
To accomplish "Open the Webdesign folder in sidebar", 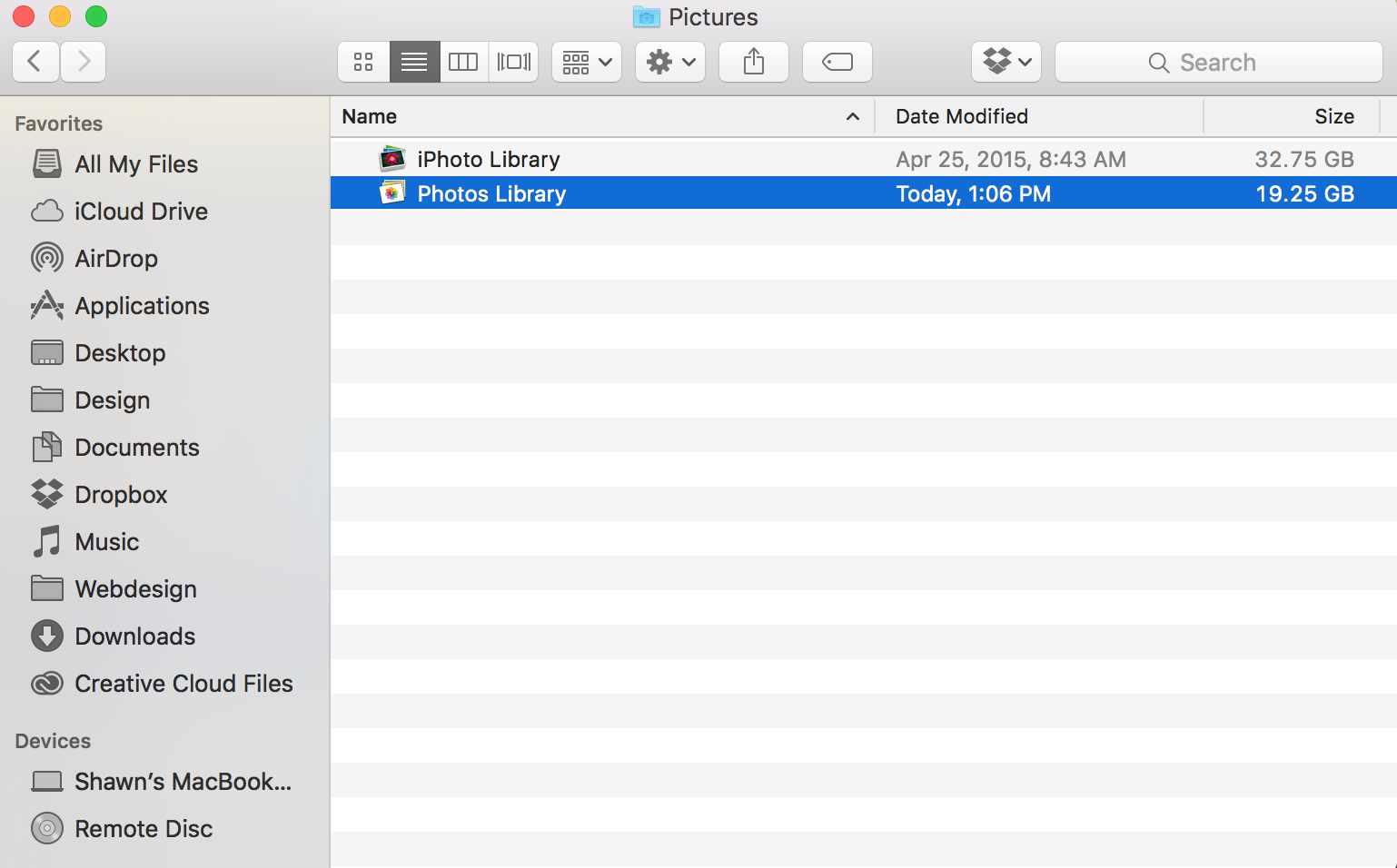I will (135, 589).
